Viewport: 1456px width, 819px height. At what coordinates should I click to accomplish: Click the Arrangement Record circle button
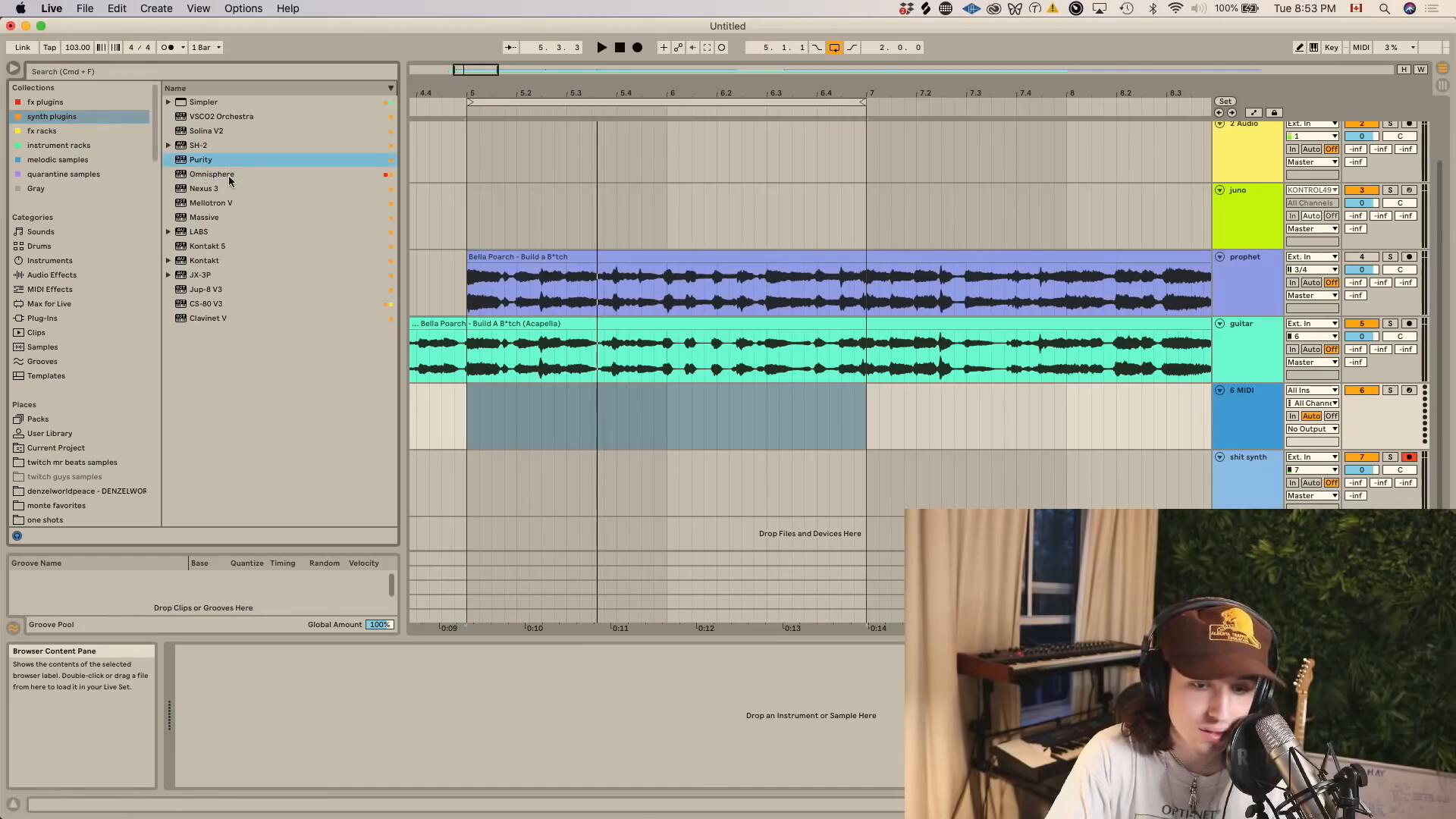point(638,47)
